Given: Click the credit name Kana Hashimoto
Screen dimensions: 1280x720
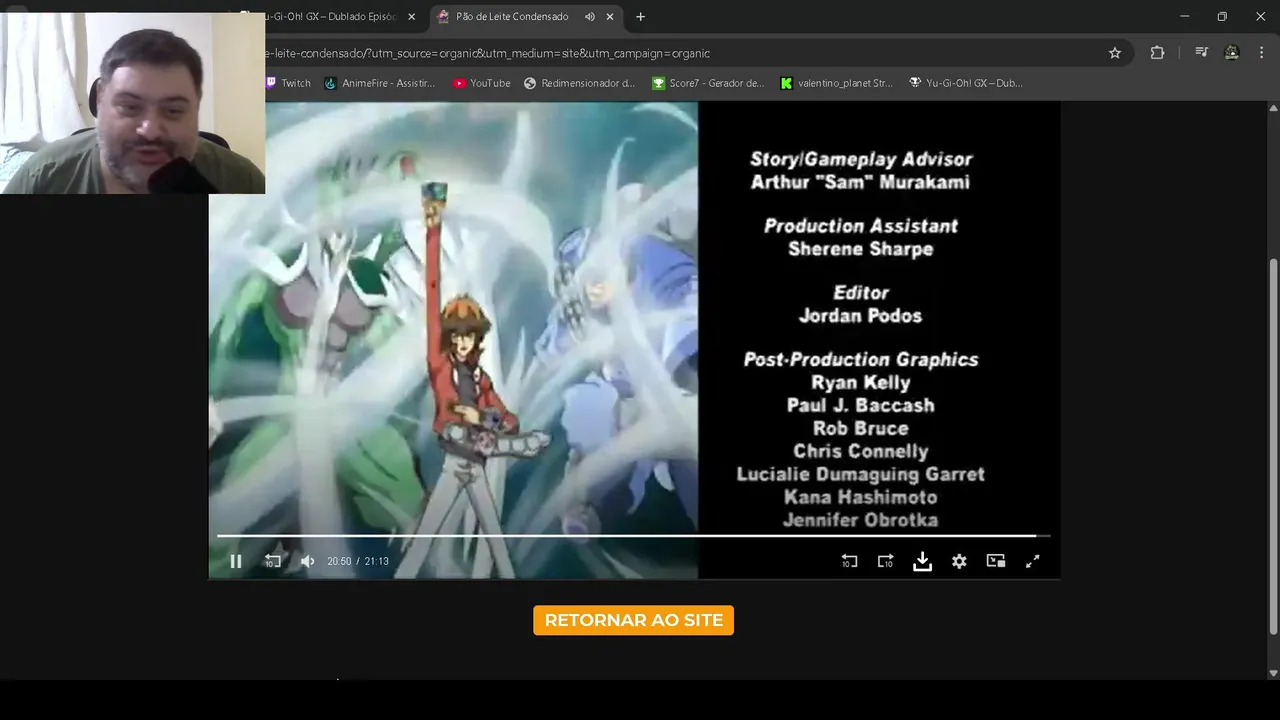Looking at the screenshot, I should tap(860, 497).
